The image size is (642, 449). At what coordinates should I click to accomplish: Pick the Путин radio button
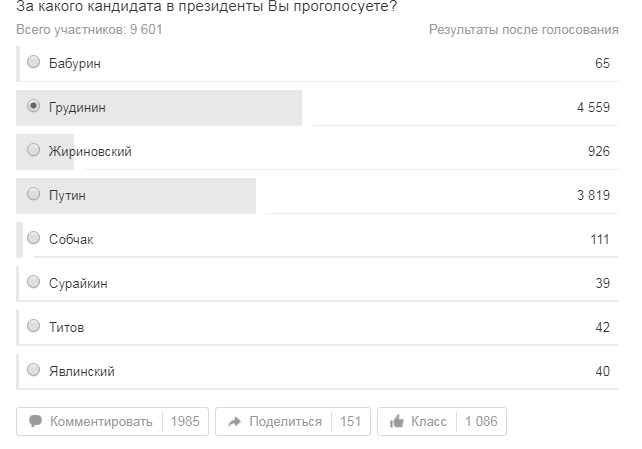pyautogui.click(x=34, y=194)
